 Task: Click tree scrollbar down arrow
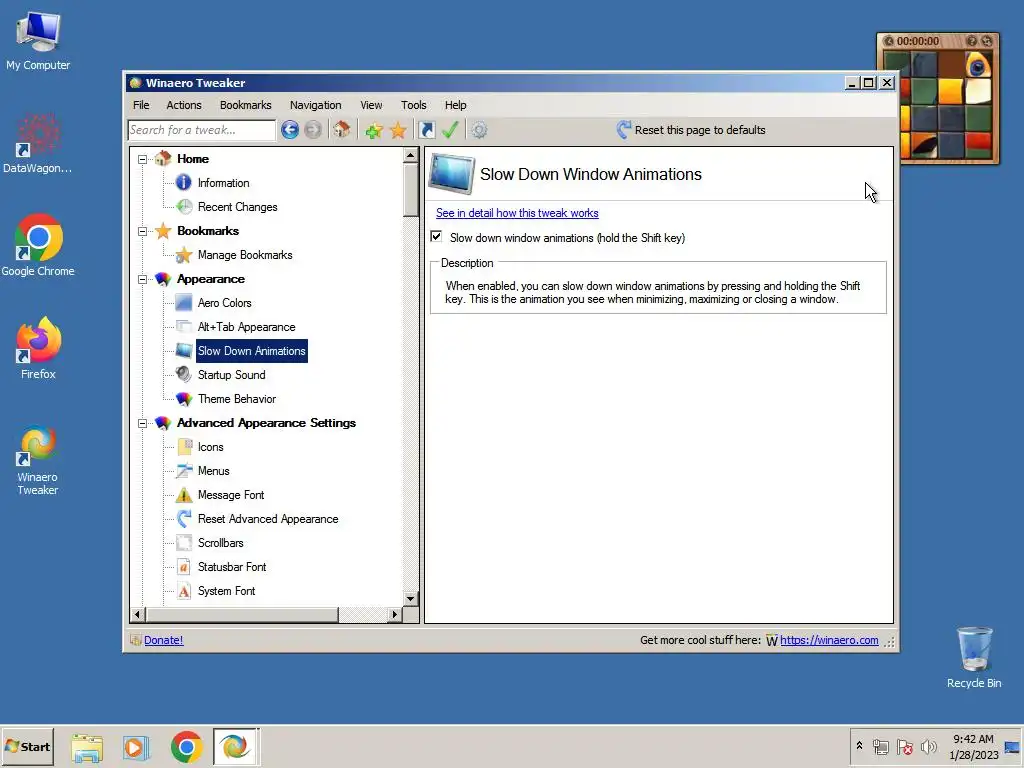411,598
